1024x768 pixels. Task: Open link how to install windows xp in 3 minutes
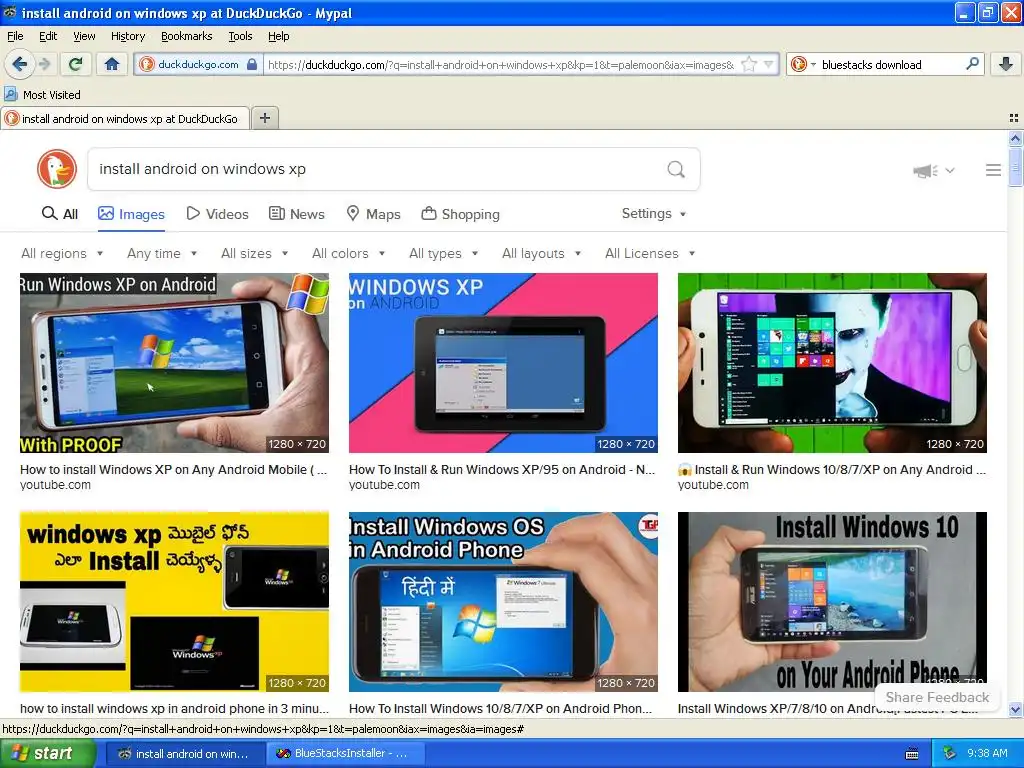coord(174,709)
